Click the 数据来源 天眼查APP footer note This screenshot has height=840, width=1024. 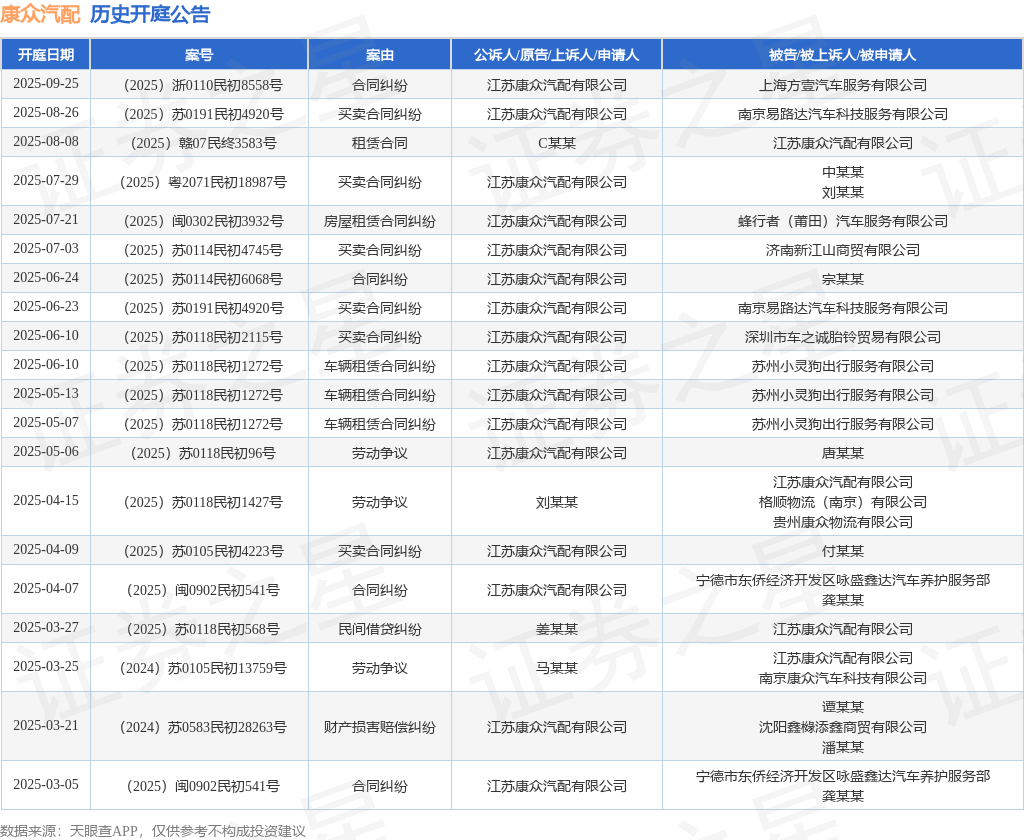click(153, 831)
